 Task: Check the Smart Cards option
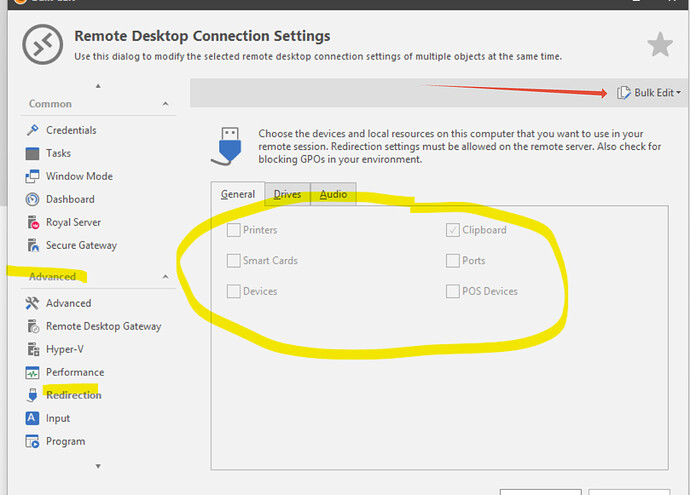[x=233, y=261]
